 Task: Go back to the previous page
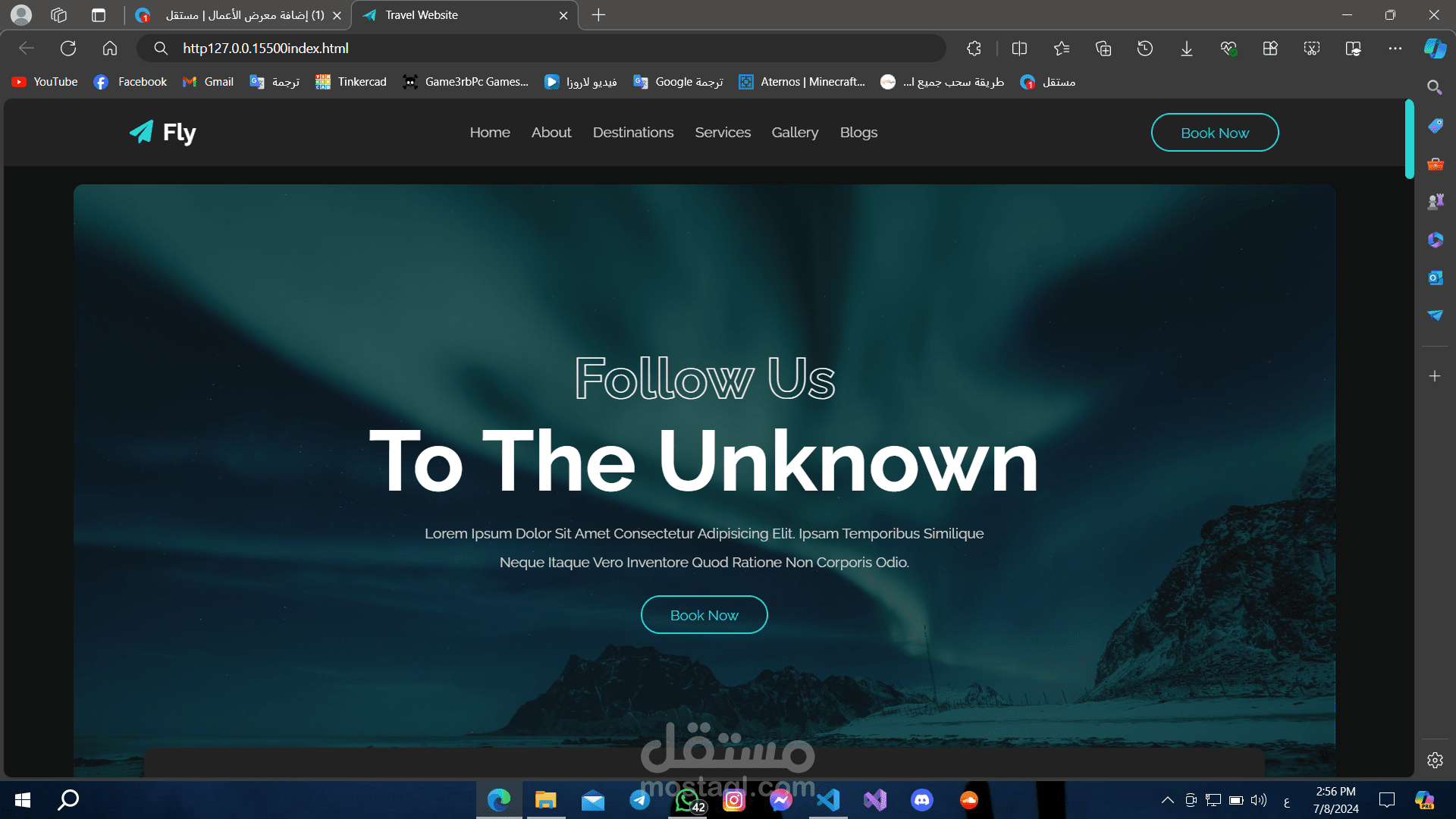point(27,49)
